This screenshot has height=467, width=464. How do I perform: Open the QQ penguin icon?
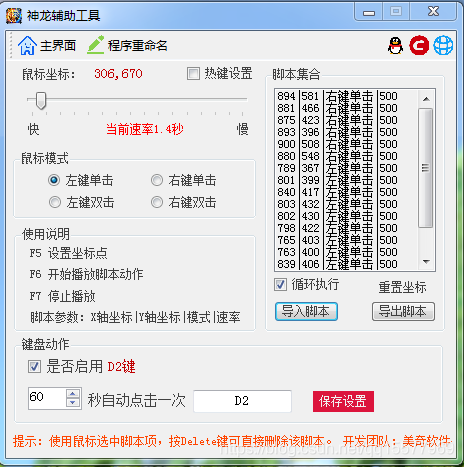pyautogui.click(x=395, y=45)
